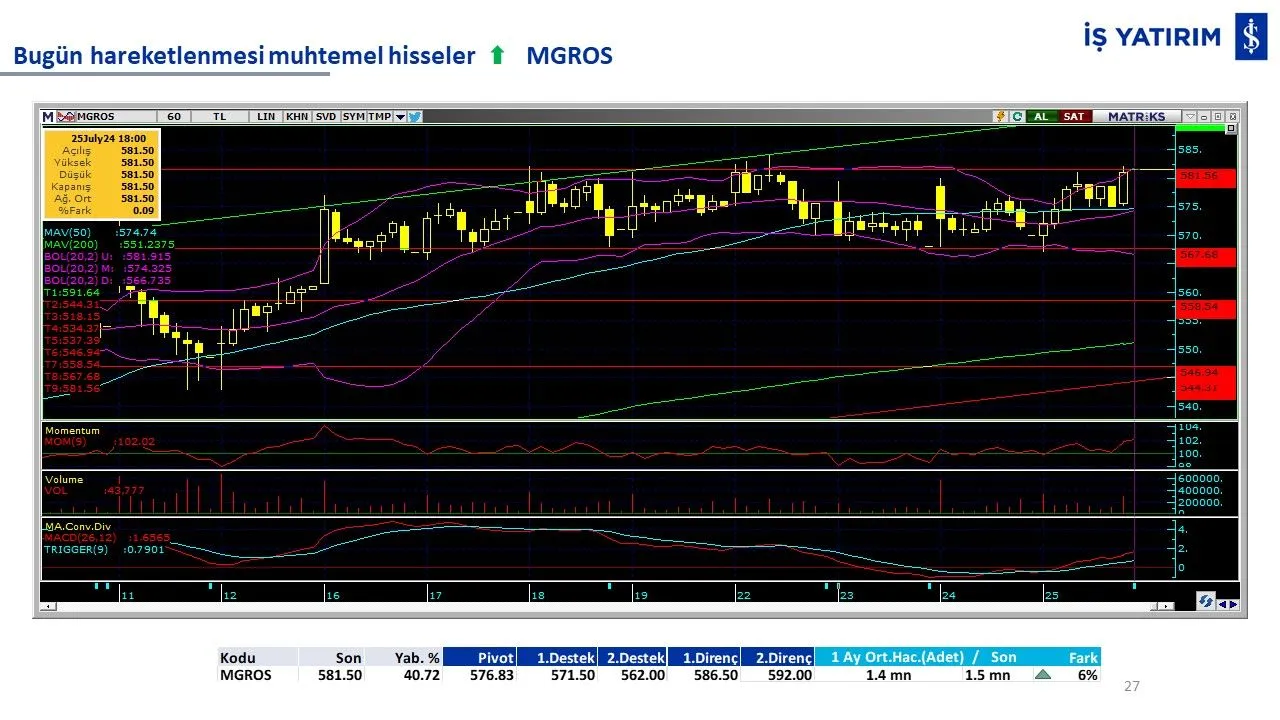The height and width of the screenshot is (720, 1280).
Task: Click the green AL buy button
Action: tap(1041, 117)
